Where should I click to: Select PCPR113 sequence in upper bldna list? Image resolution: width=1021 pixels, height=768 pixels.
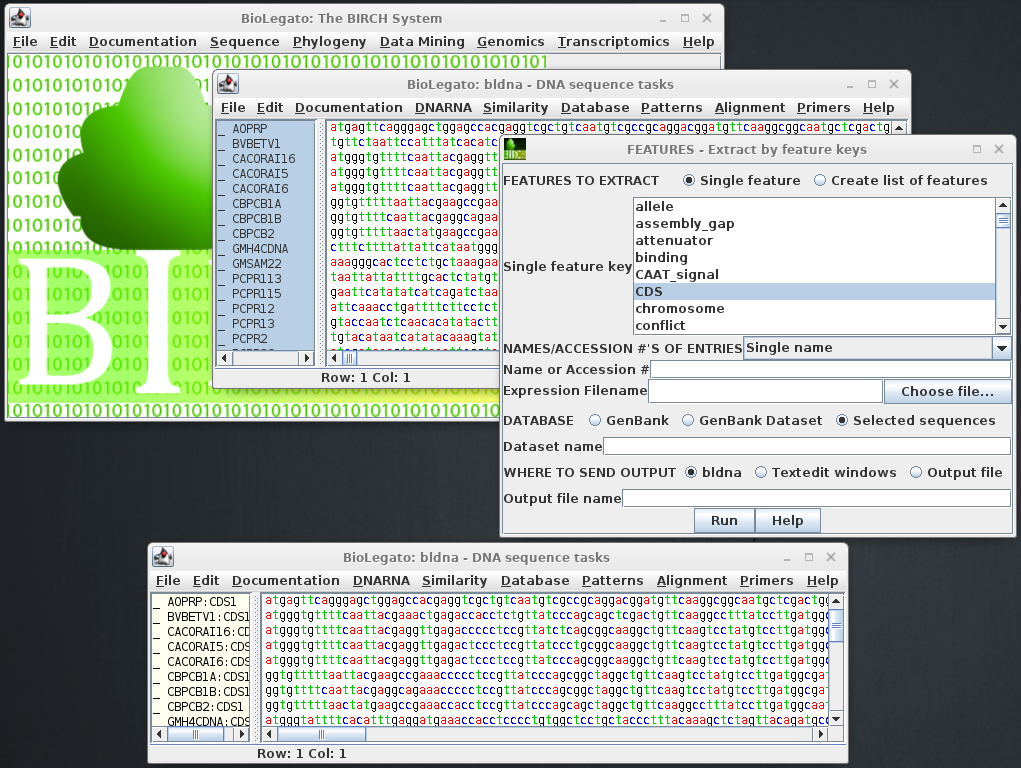(266, 278)
